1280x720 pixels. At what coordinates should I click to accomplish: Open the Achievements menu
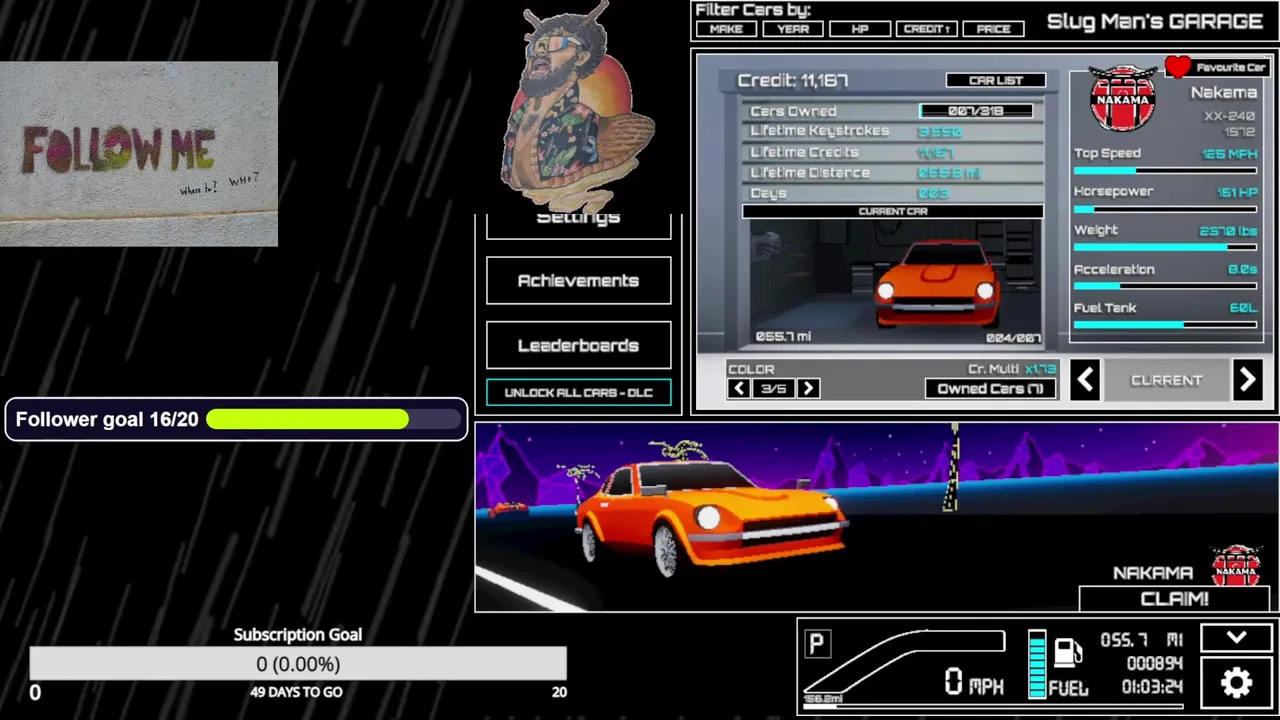coord(578,281)
